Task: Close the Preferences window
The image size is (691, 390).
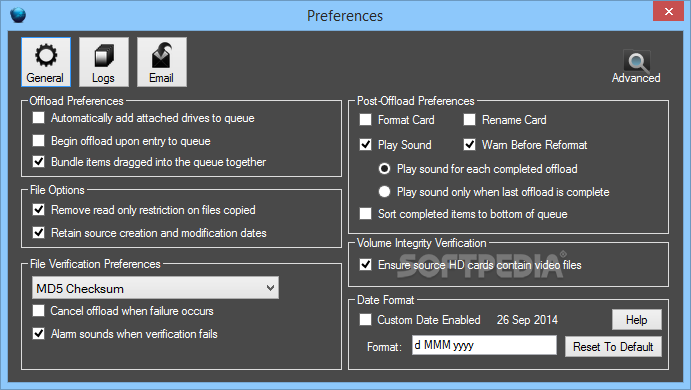Action: point(669,11)
